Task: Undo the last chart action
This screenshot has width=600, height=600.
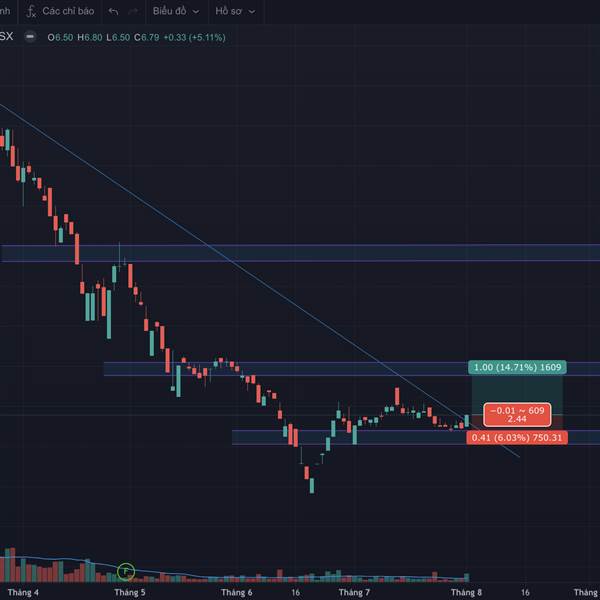Action: coord(113,11)
